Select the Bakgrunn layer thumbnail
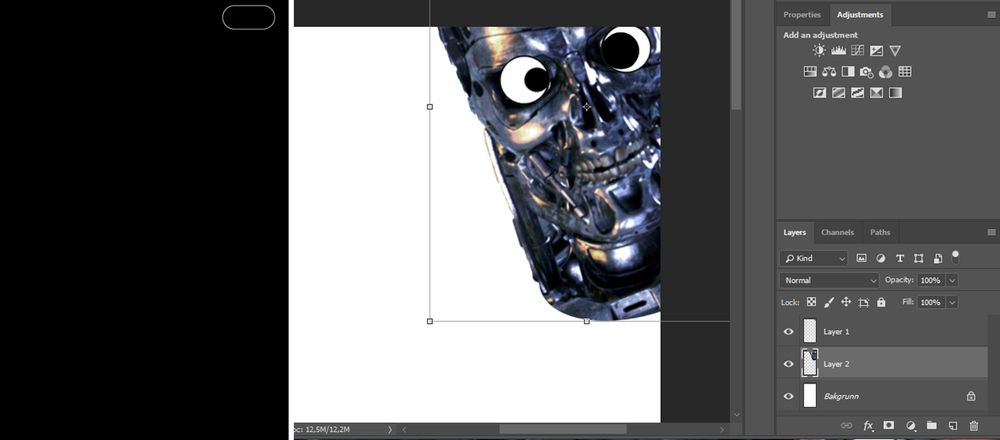Screen dimensions: 1000x440 coord(809,395)
